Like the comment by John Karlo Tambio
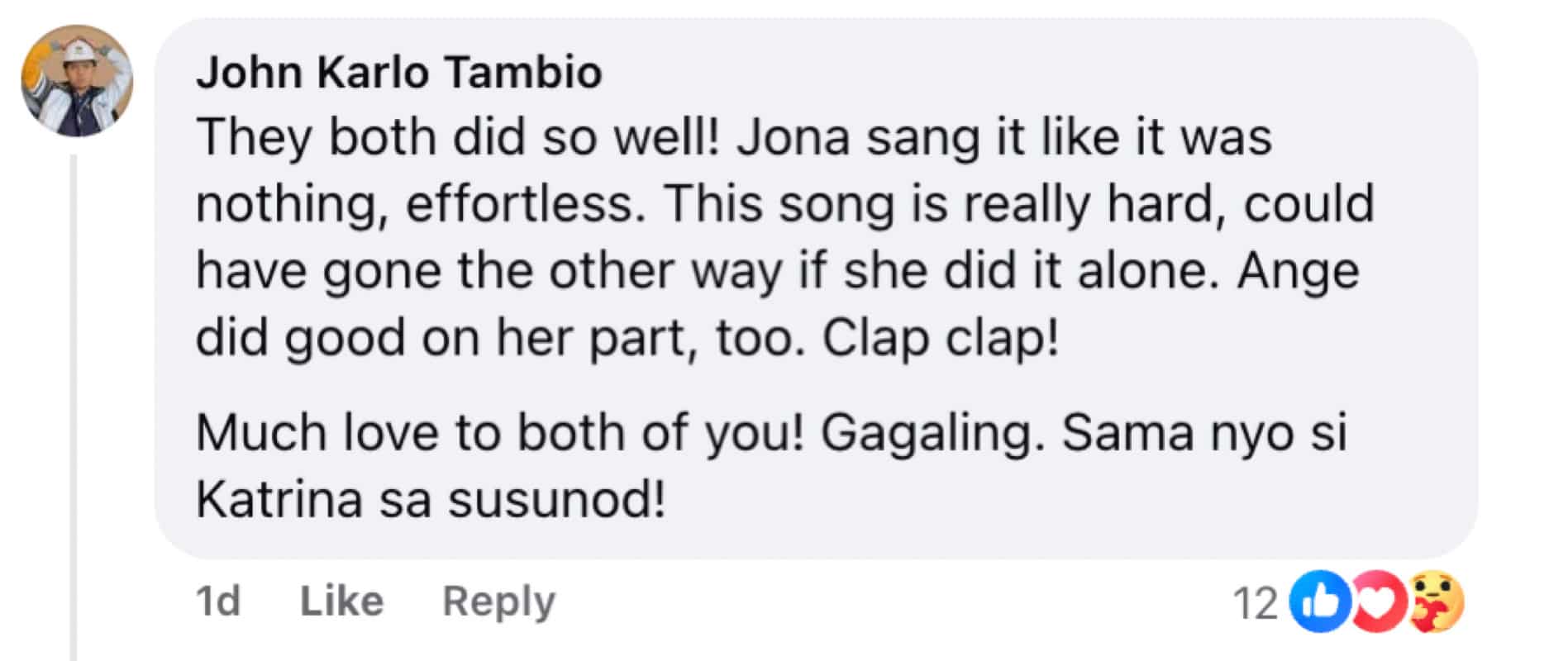The image size is (1568, 661). click(x=342, y=602)
